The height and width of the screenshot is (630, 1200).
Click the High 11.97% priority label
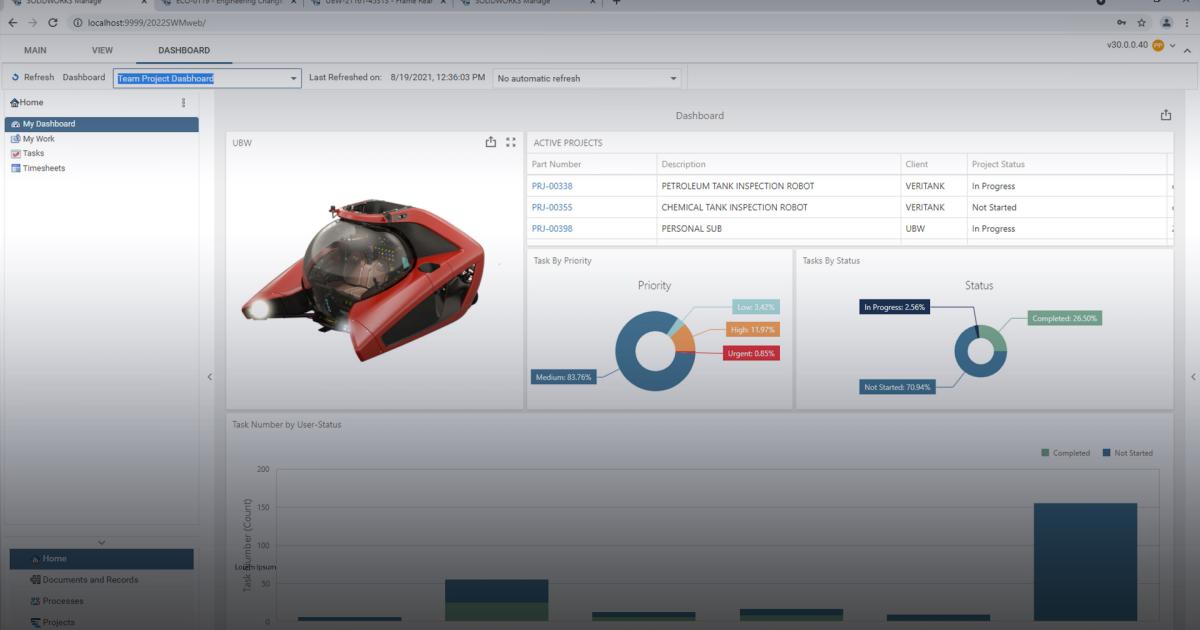[x=752, y=330]
